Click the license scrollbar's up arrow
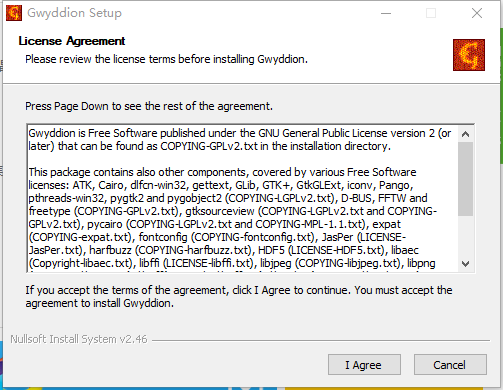The image size is (503, 390). point(466,134)
